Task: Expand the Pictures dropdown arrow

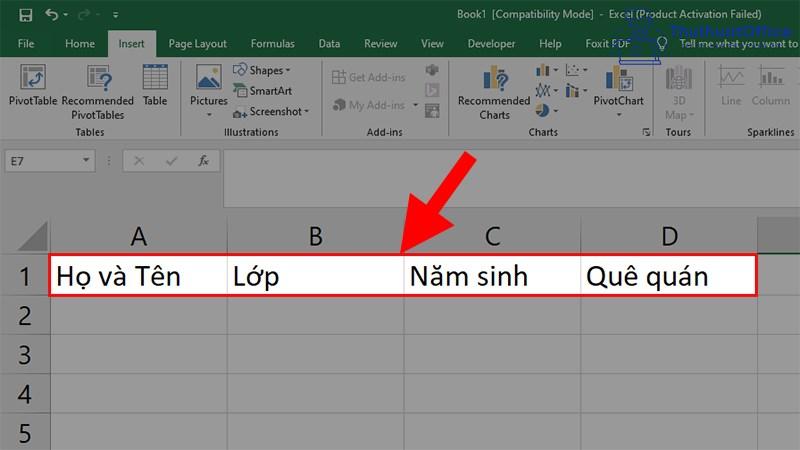Action: 209,115
